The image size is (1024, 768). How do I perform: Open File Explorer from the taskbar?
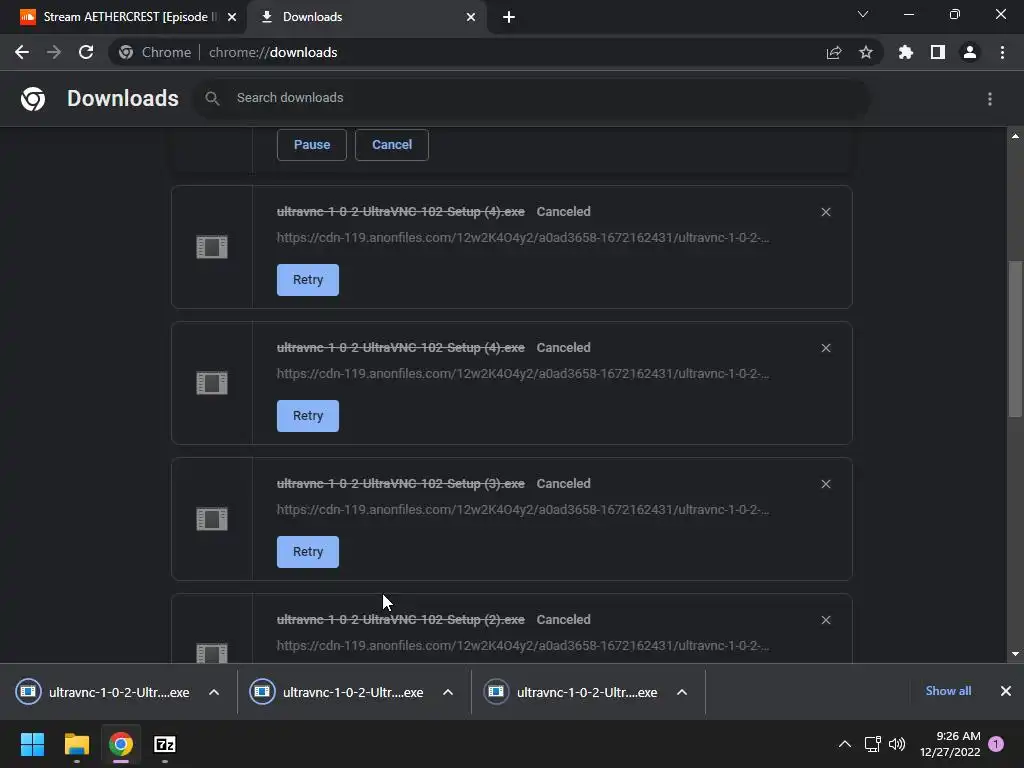coord(76,744)
